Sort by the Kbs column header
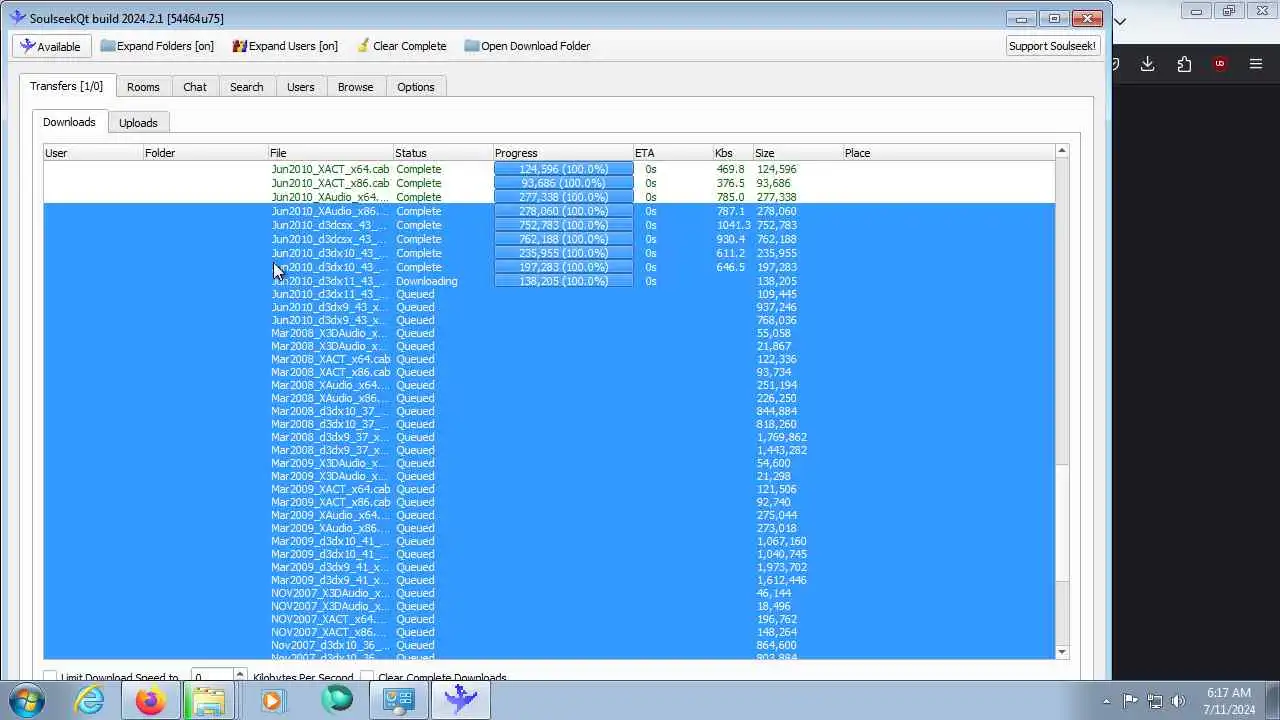The width and height of the screenshot is (1280, 720). 733,153
